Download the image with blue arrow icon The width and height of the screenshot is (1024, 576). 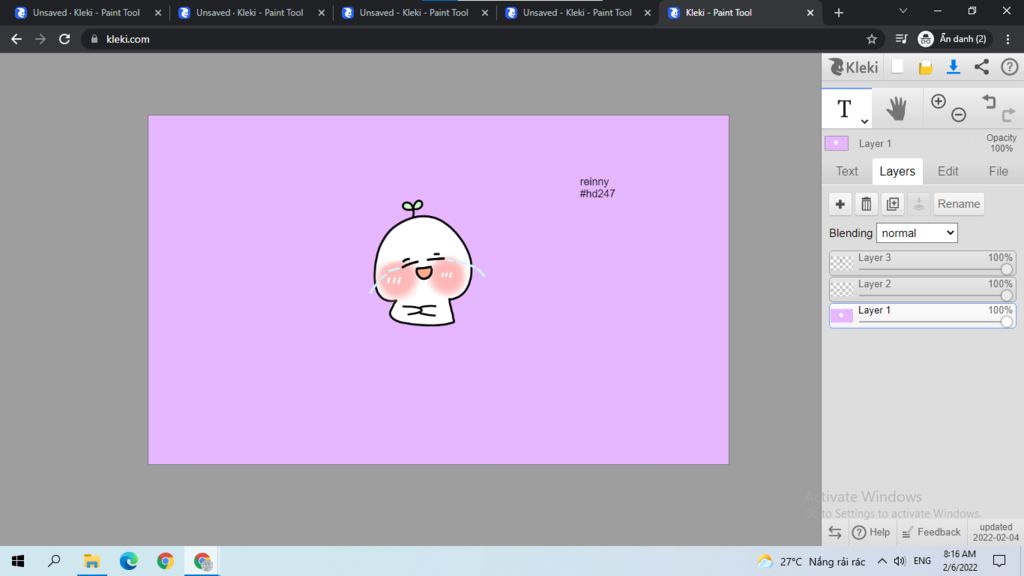click(953, 67)
